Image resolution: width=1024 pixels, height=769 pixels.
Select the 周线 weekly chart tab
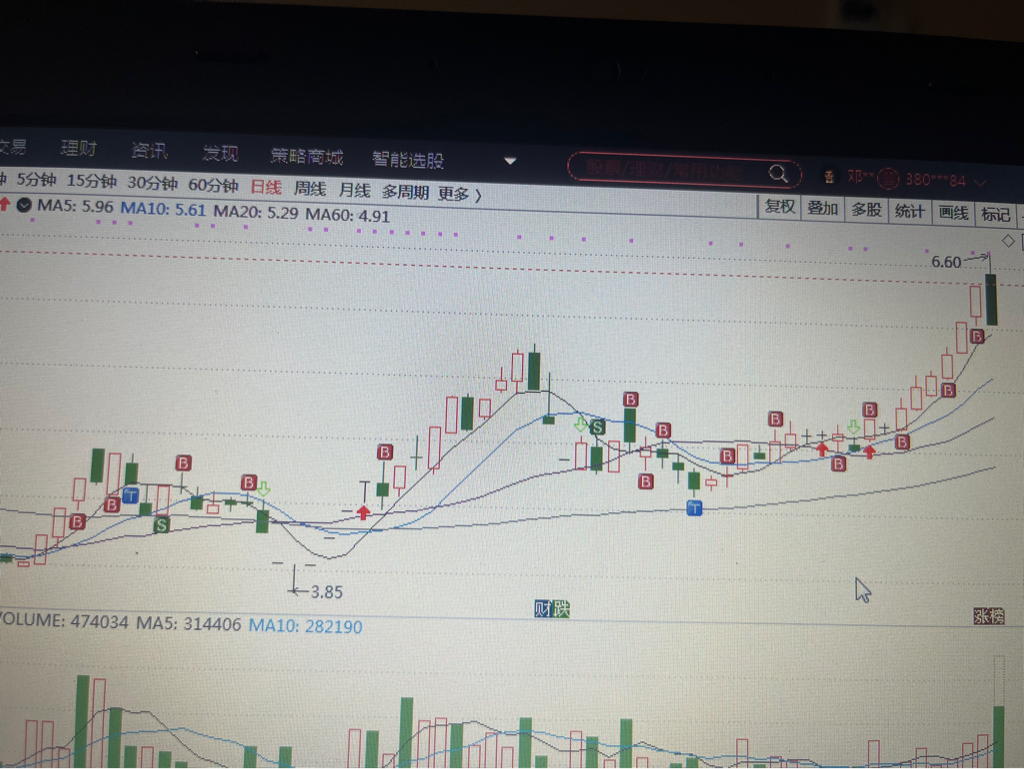pyautogui.click(x=310, y=189)
